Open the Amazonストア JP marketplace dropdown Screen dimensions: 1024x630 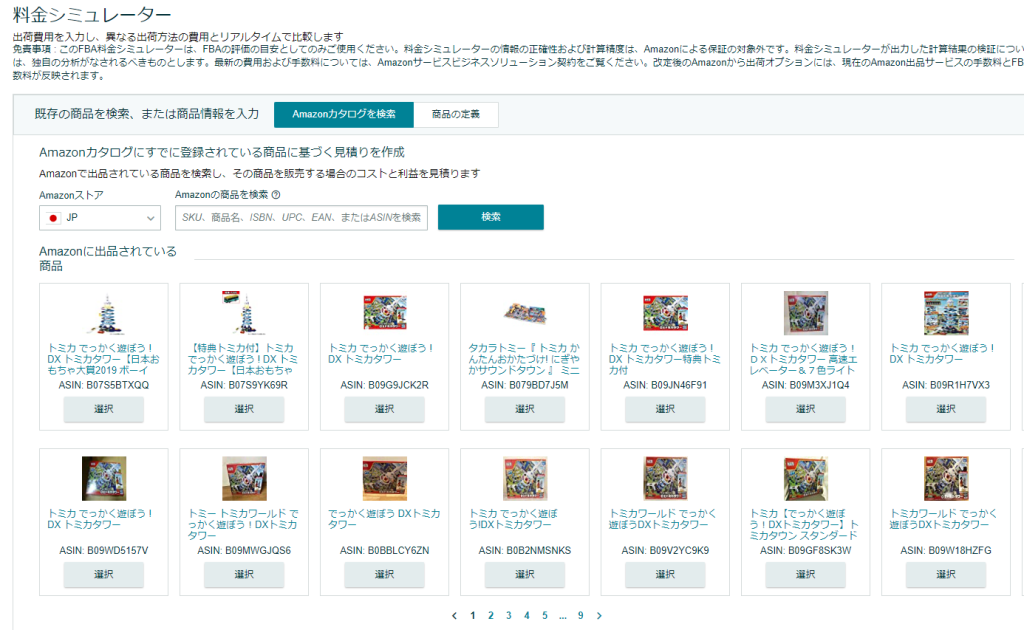tap(100, 218)
